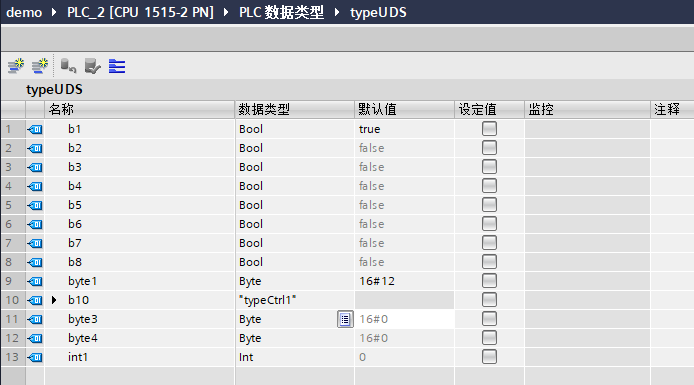Click the PLC 数据类型 breadcrumb
Viewport: 694px width, 385px height.
[281, 12]
